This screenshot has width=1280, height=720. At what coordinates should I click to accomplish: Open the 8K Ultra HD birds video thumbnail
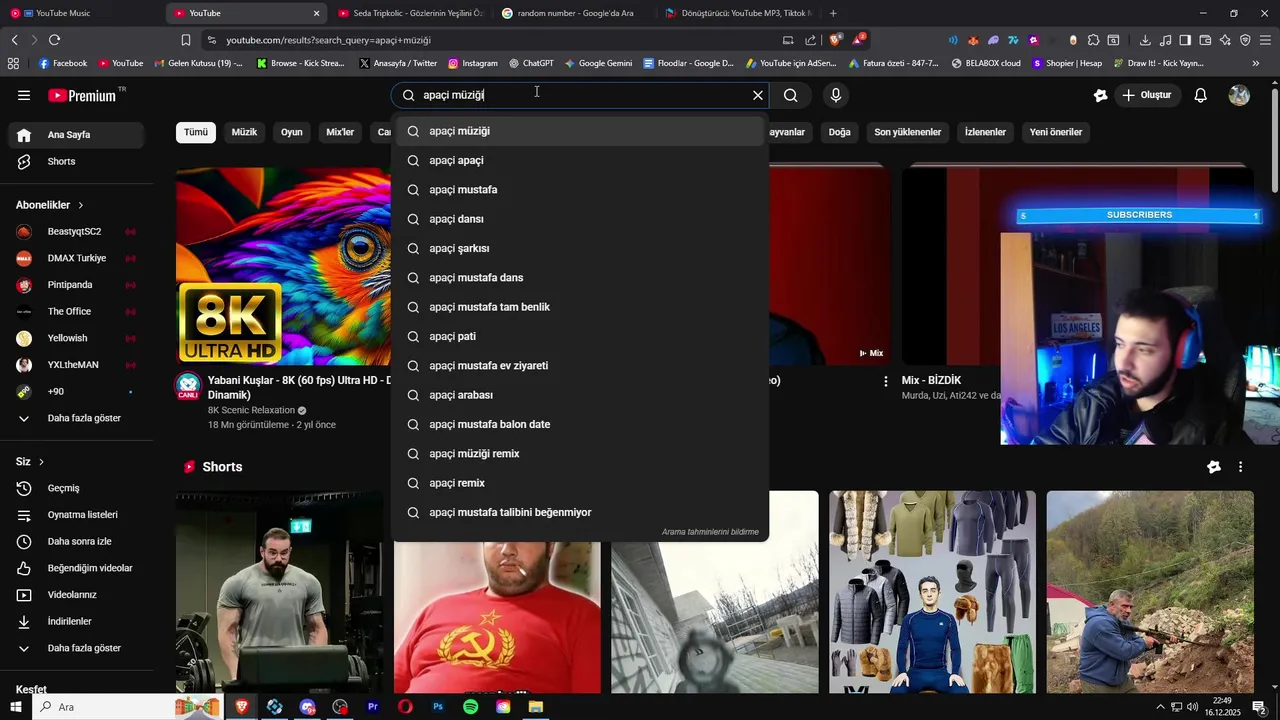283,266
